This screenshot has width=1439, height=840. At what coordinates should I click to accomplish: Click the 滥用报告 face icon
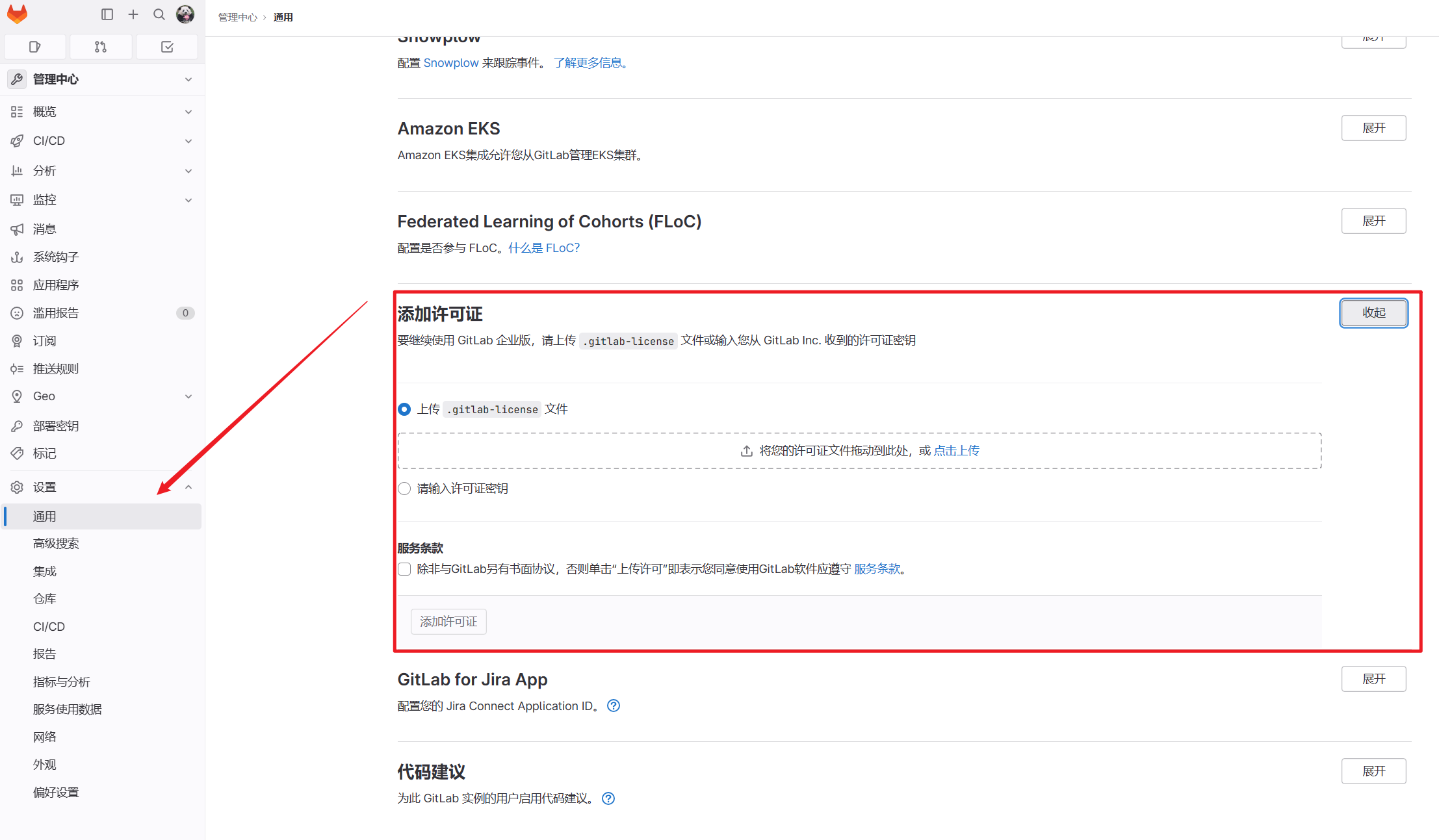click(x=17, y=313)
